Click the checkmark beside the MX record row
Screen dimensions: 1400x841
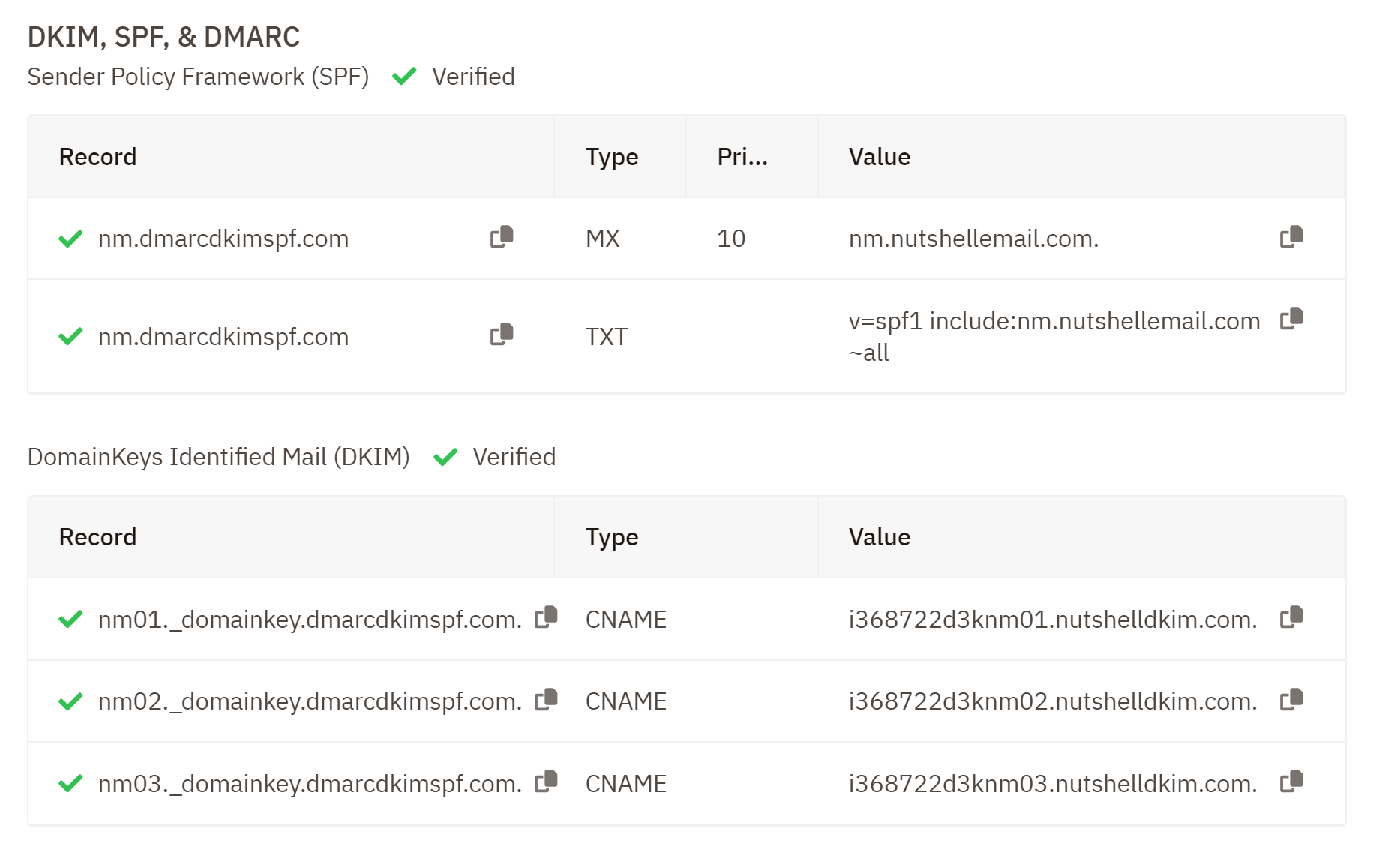click(x=70, y=239)
